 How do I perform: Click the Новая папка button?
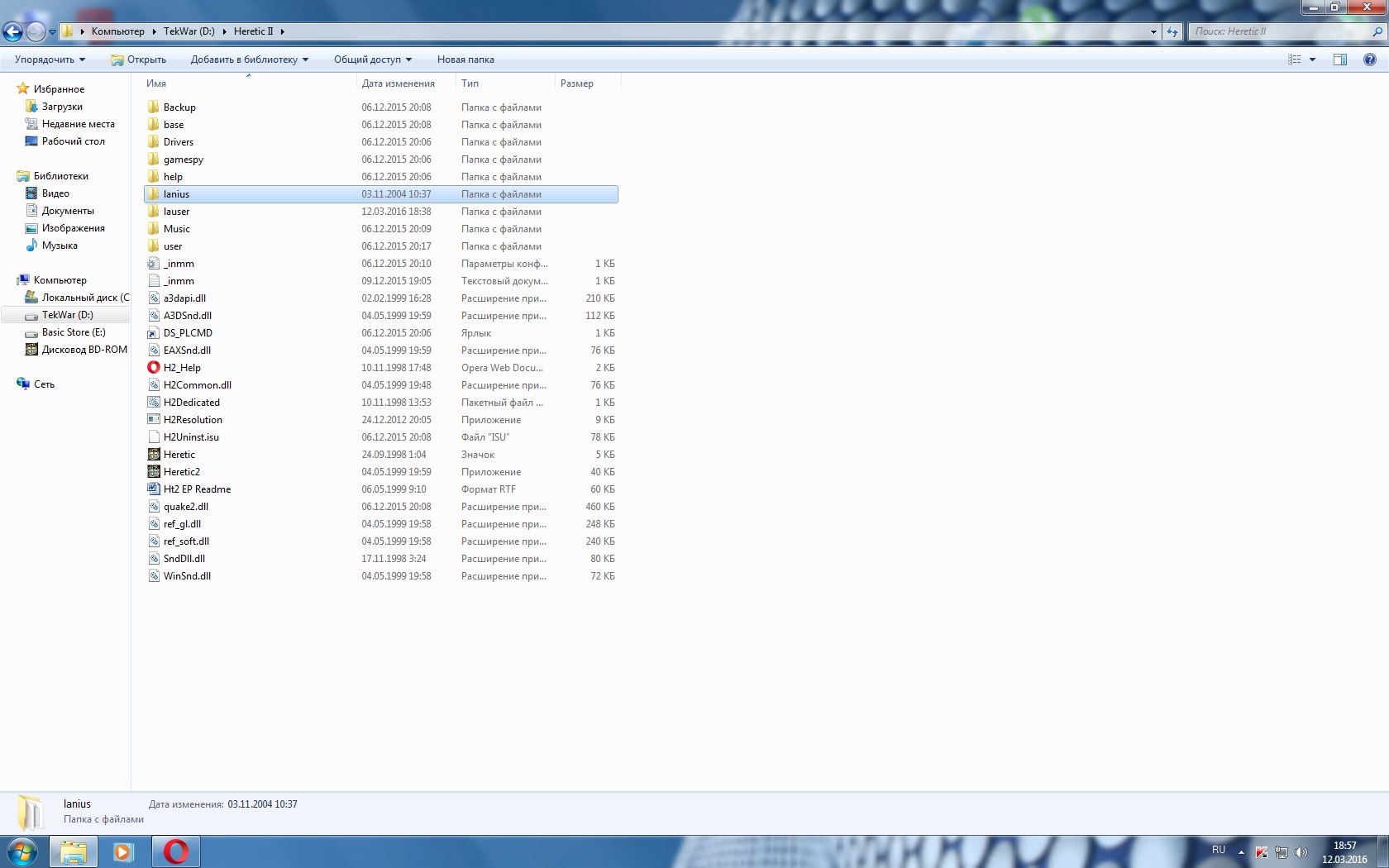pos(465,60)
